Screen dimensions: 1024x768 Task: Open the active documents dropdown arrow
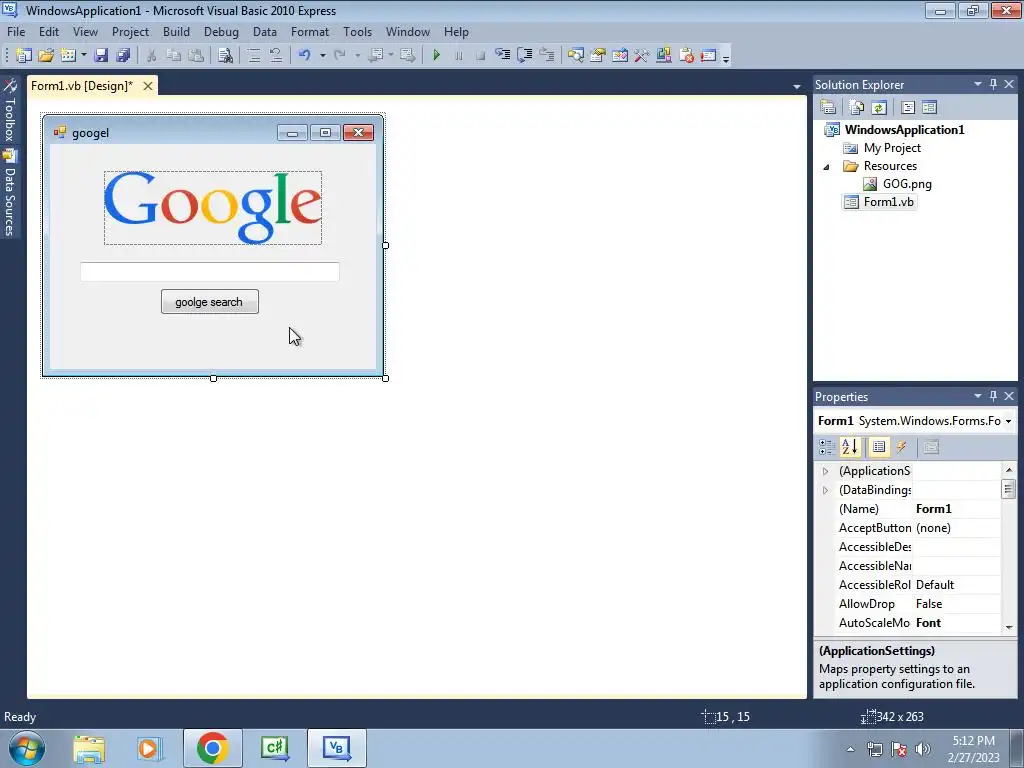pyautogui.click(x=797, y=86)
